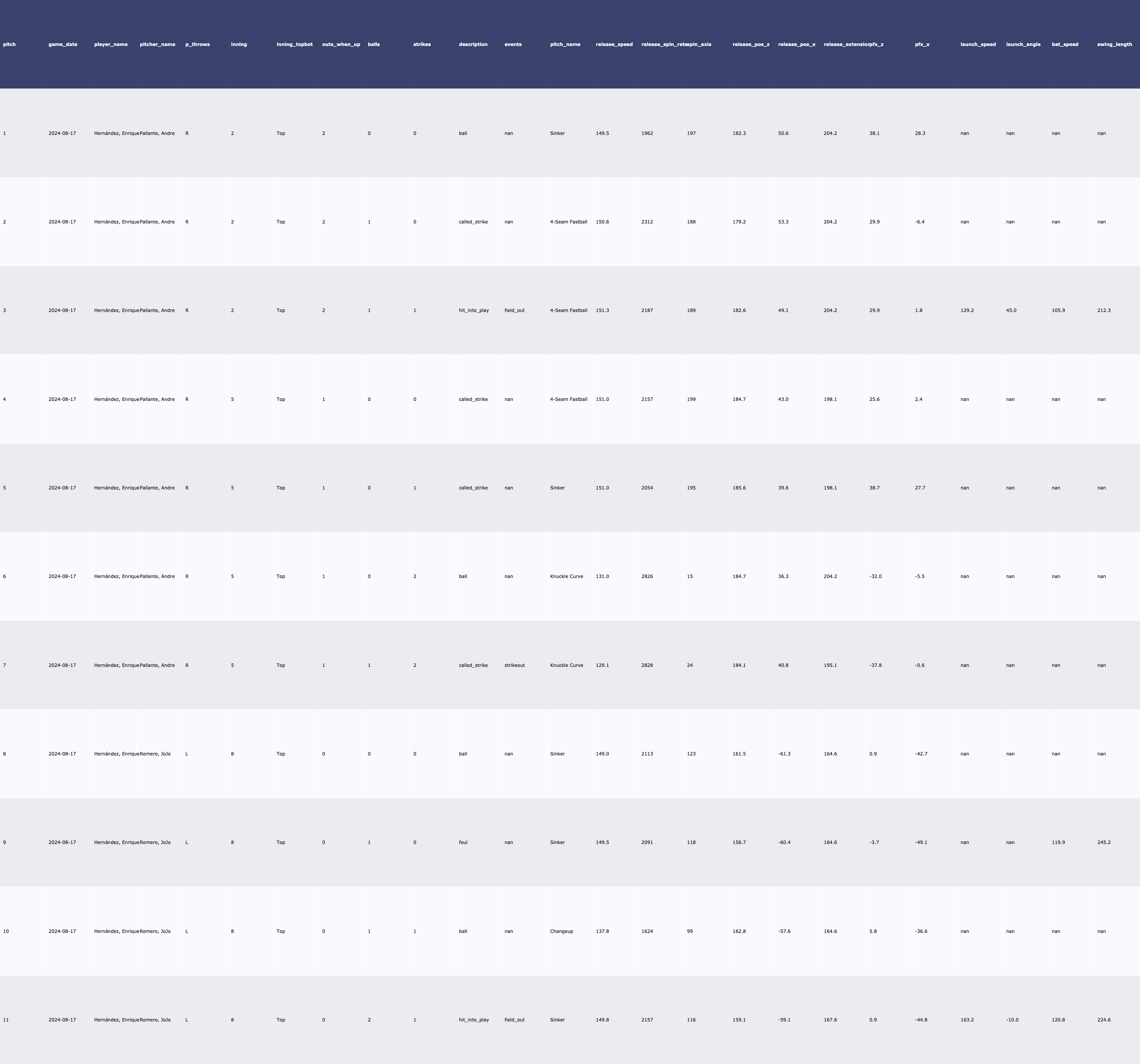The image size is (1140, 1064).
Task: Click the strikeout event cell
Action: (515, 665)
